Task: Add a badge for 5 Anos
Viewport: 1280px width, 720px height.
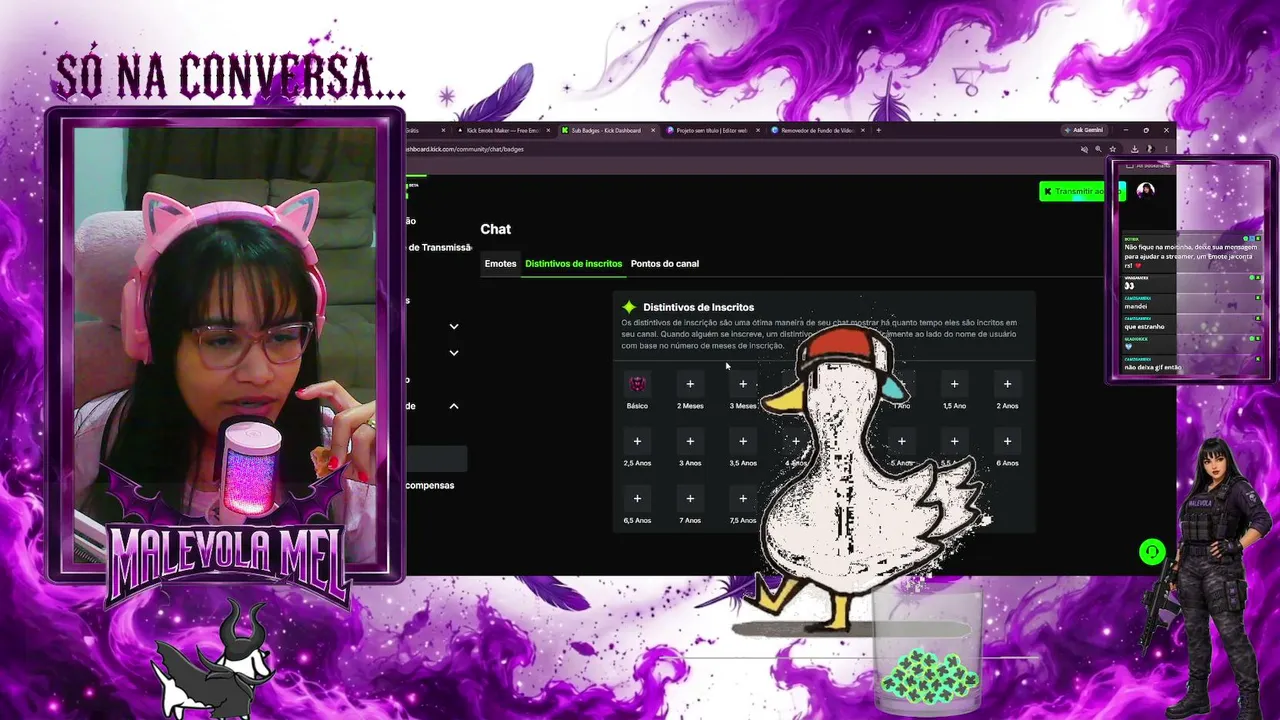Action: click(x=901, y=441)
